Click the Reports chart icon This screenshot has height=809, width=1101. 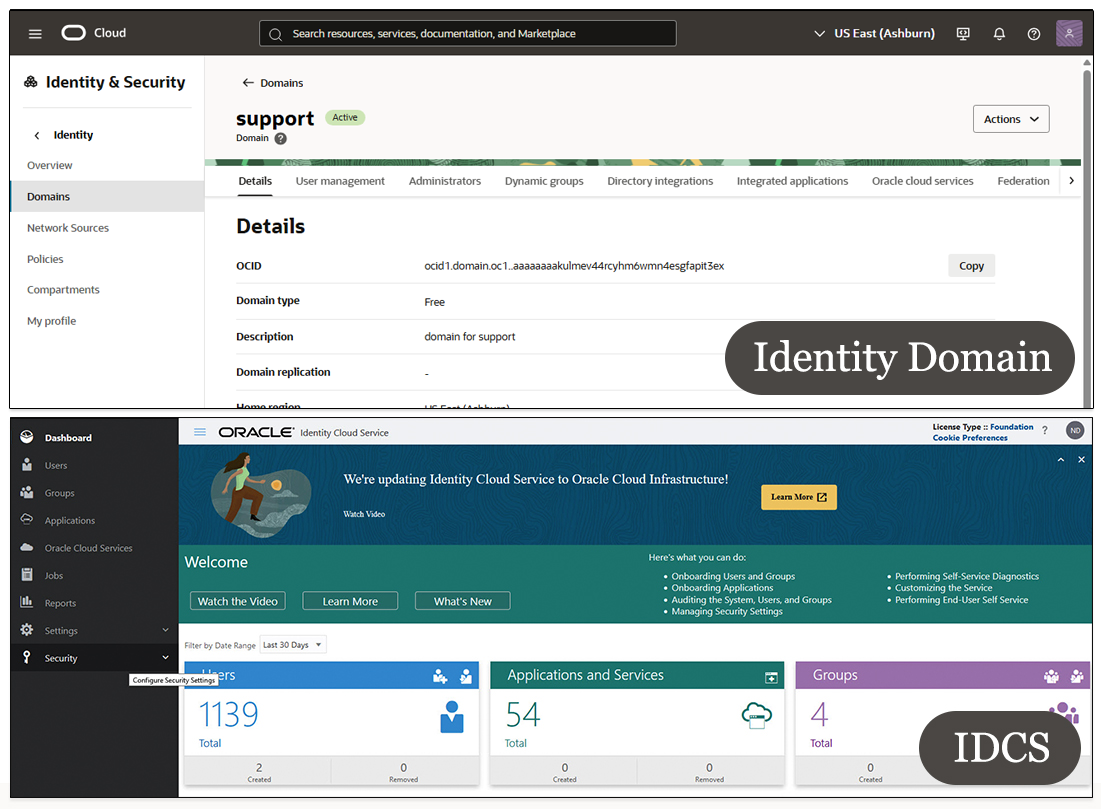(x=27, y=602)
